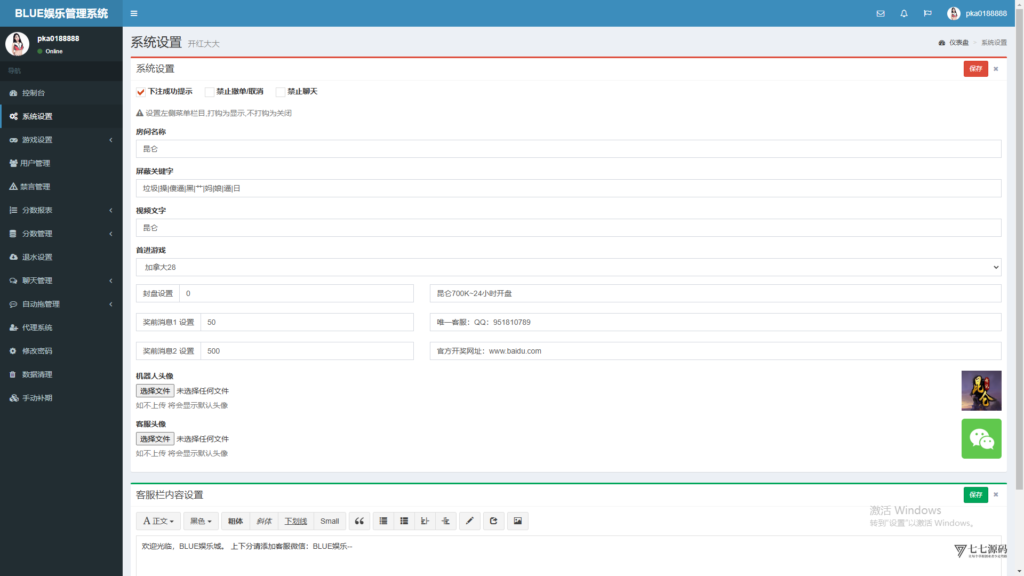Screen dimensions: 1024x576
Task: Choose file for 机器人头像 upload
Action: click(155, 391)
